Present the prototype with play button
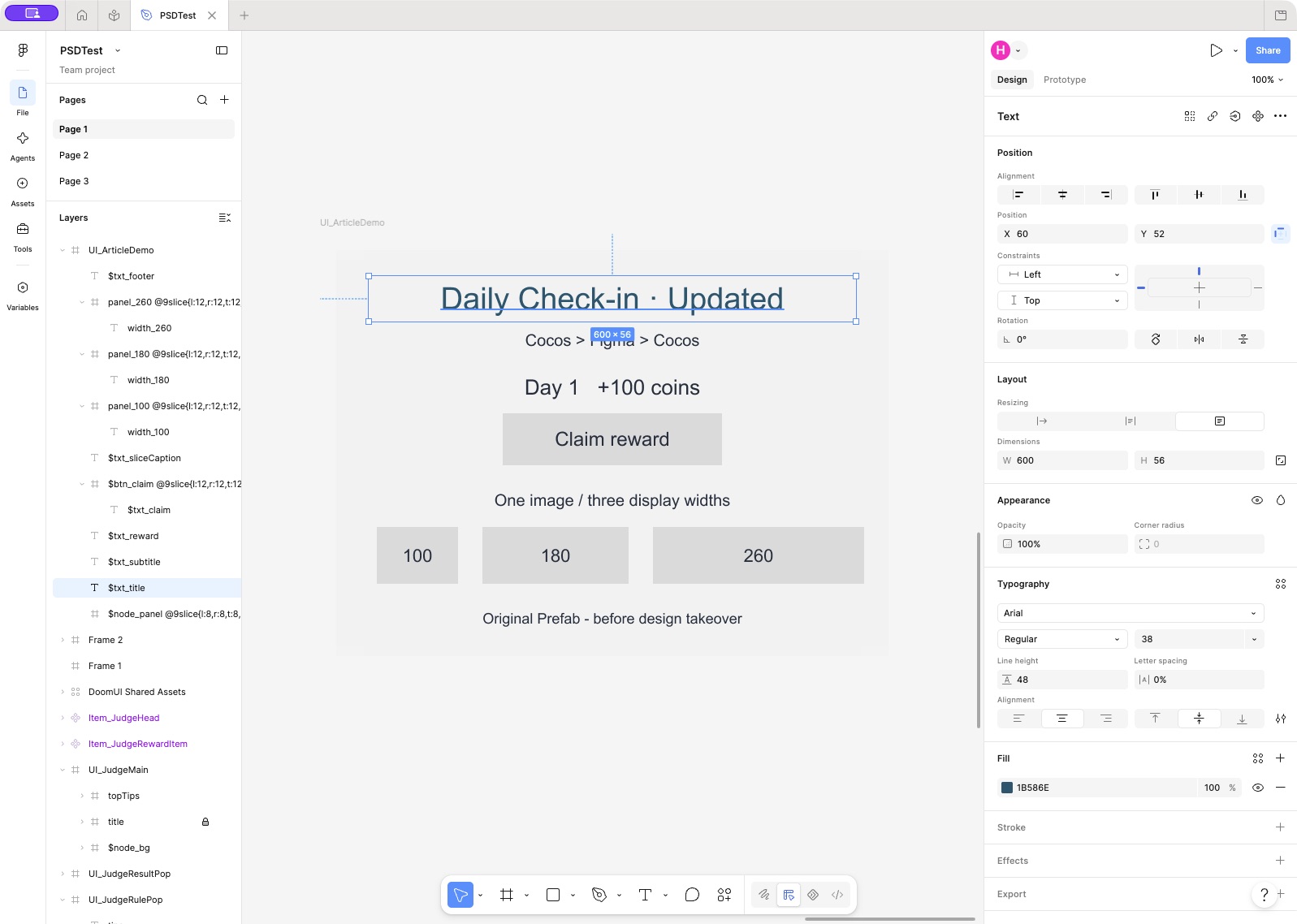Viewport: 1297px width, 924px height. pyautogui.click(x=1216, y=50)
